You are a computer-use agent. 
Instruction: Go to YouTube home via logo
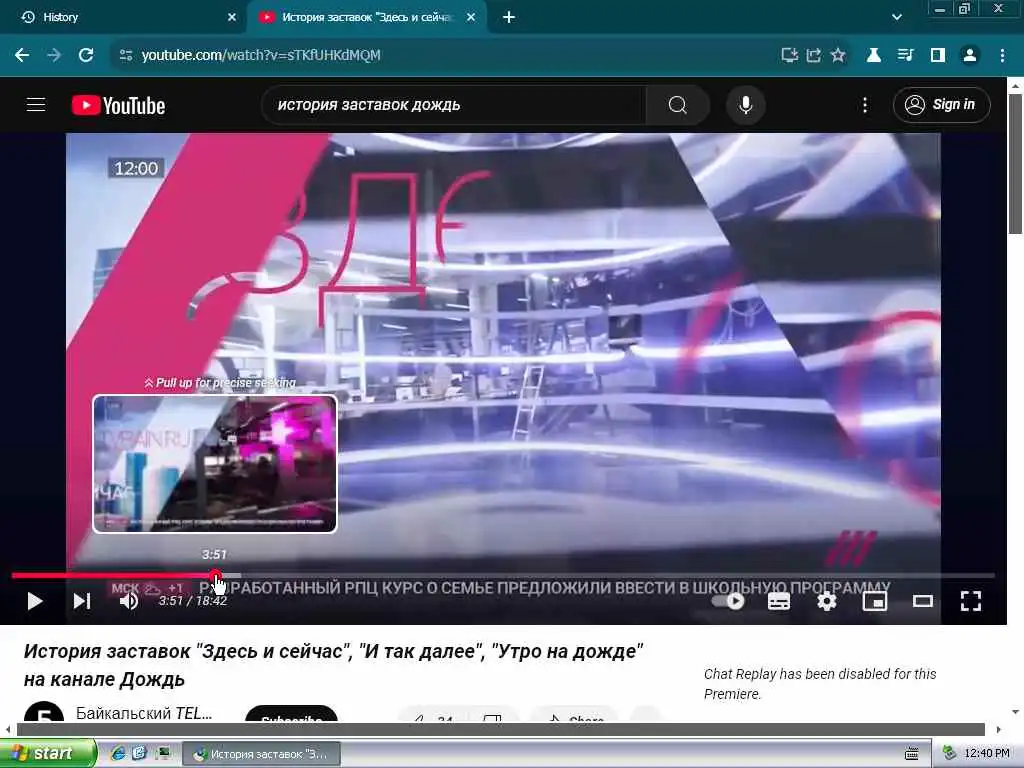pos(118,105)
